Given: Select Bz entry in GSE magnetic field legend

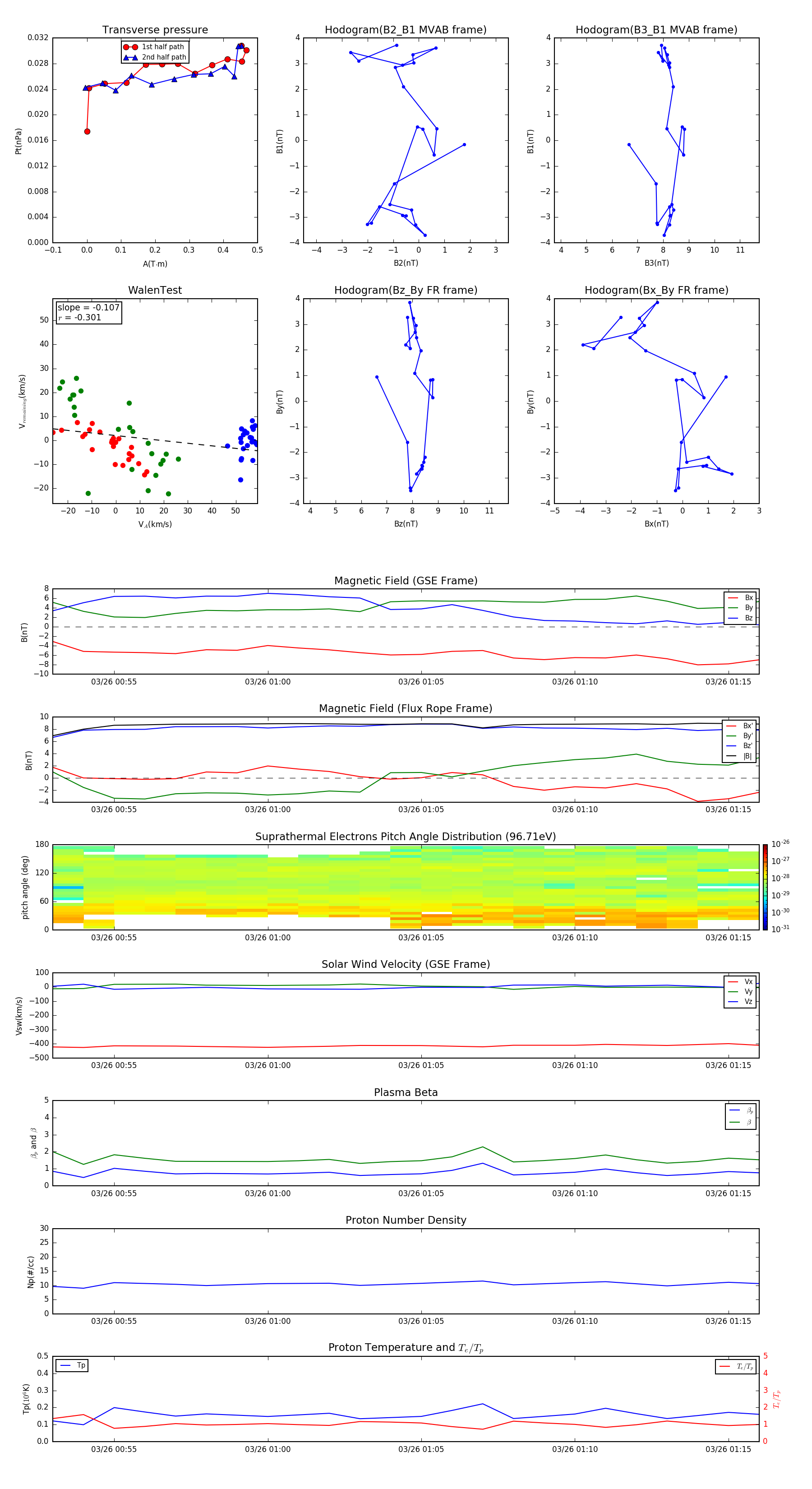Looking at the screenshot, I should tap(740, 618).
